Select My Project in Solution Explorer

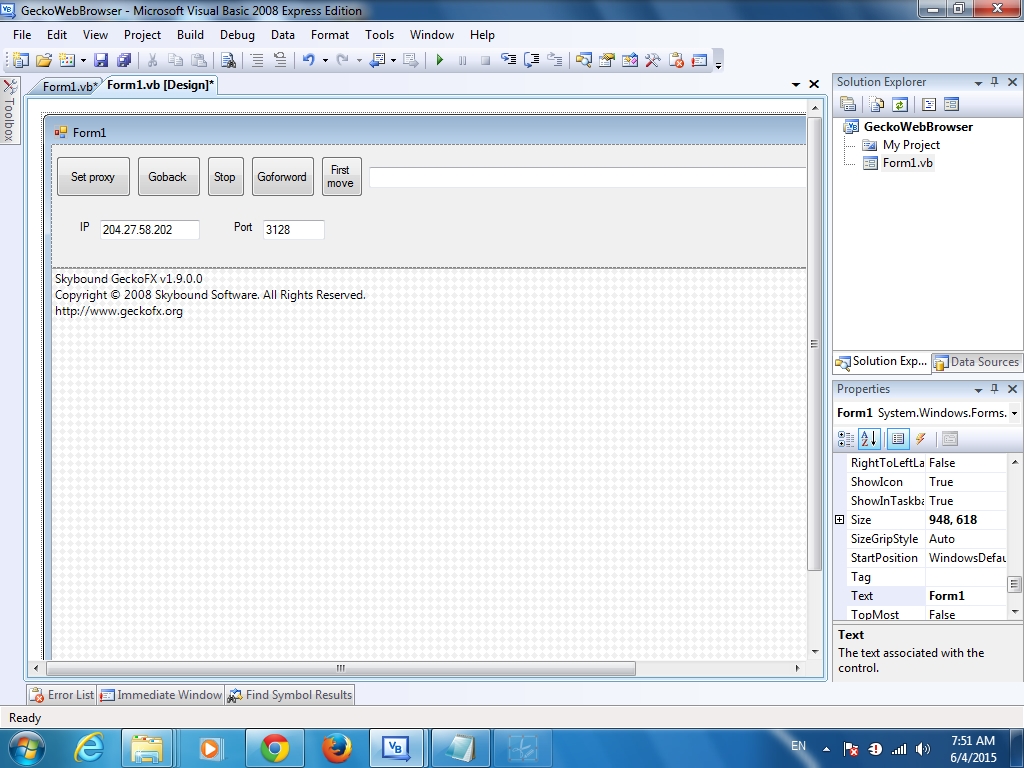pos(910,145)
